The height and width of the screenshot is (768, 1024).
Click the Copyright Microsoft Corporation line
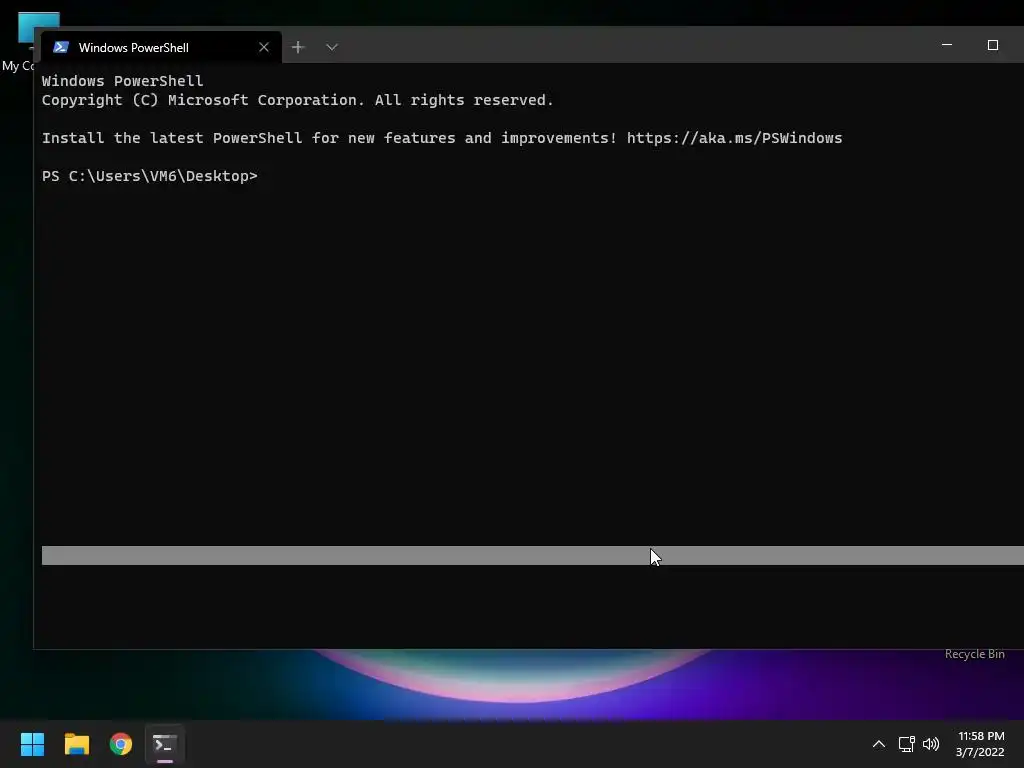point(297,100)
